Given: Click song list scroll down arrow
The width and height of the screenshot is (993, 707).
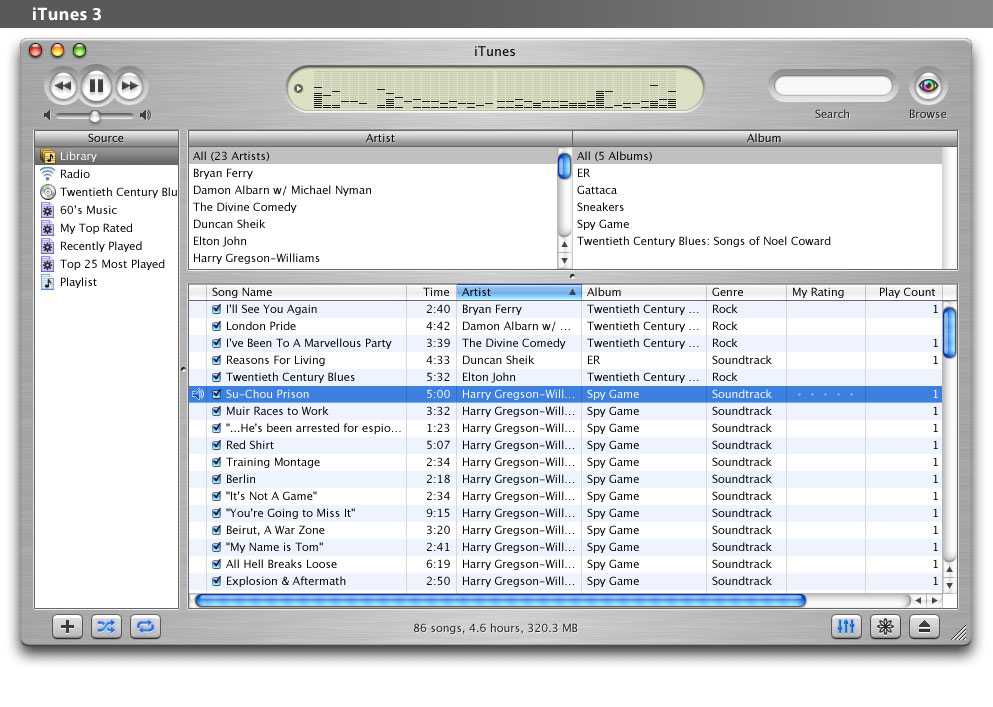Looking at the screenshot, I should click(x=949, y=585).
